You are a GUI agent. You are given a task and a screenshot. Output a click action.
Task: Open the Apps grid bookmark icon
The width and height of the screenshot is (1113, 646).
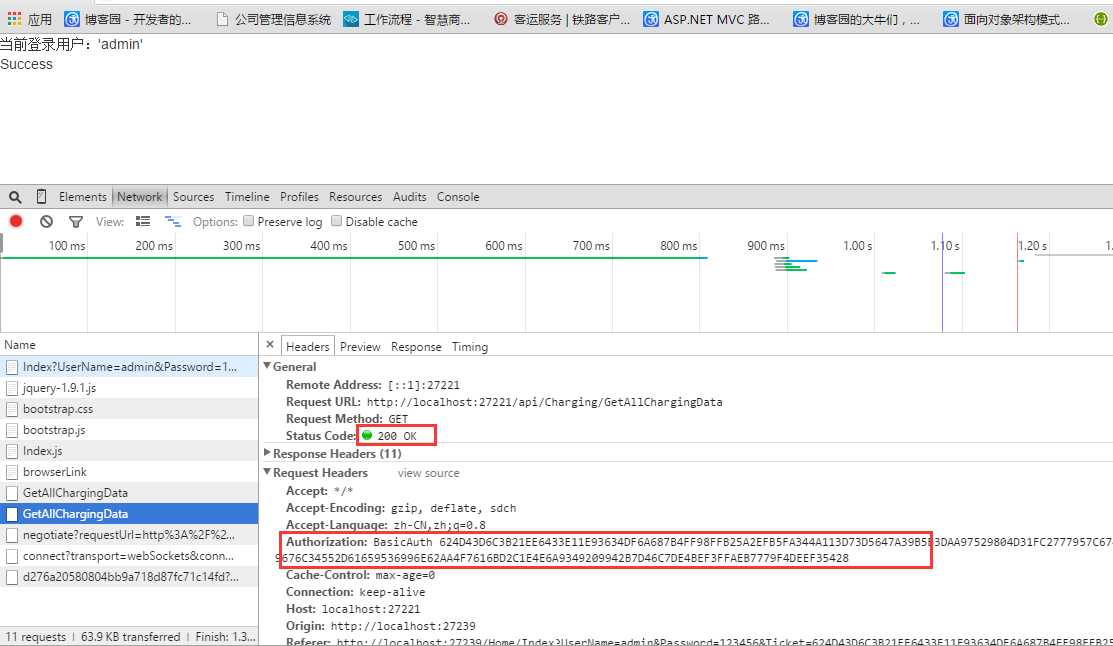pos(14,18)
